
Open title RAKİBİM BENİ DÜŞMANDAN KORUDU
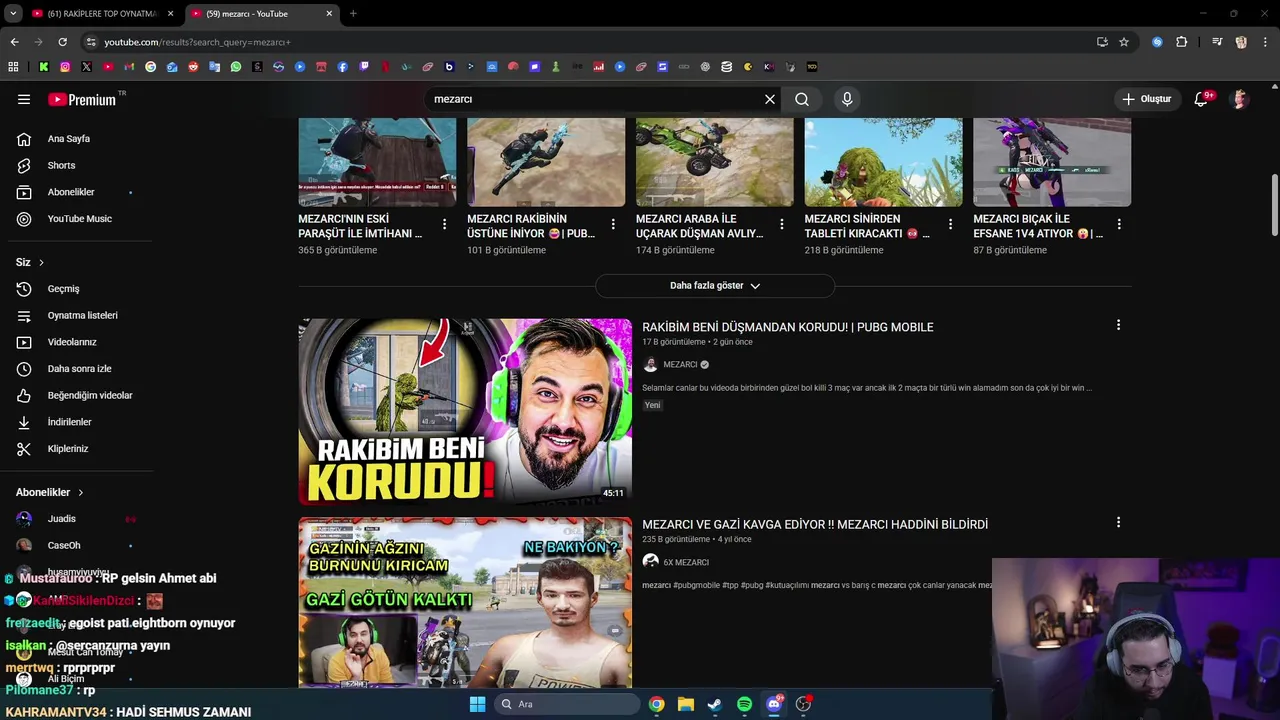788,327
